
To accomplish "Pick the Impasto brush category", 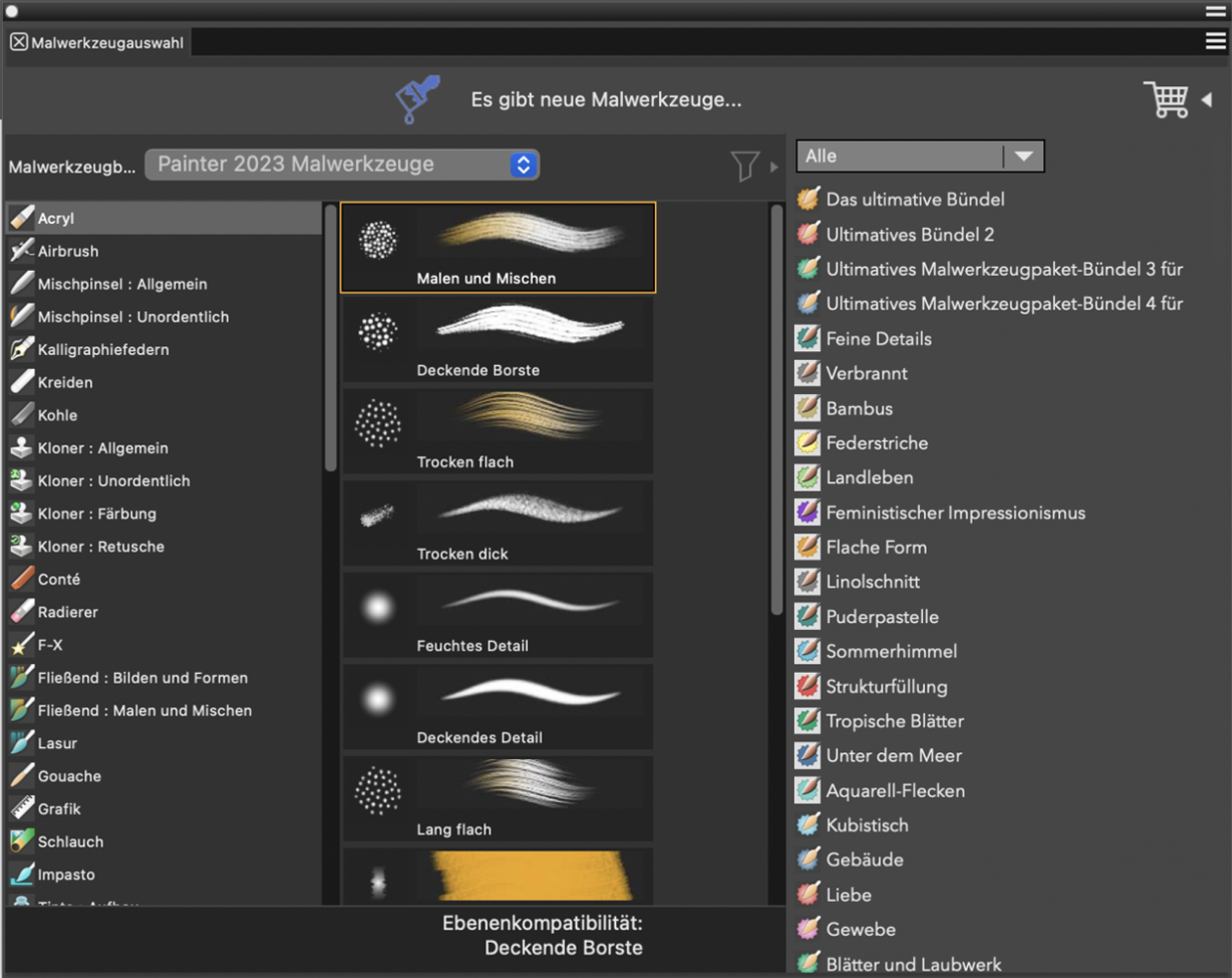I will click(x=66, y=875).
